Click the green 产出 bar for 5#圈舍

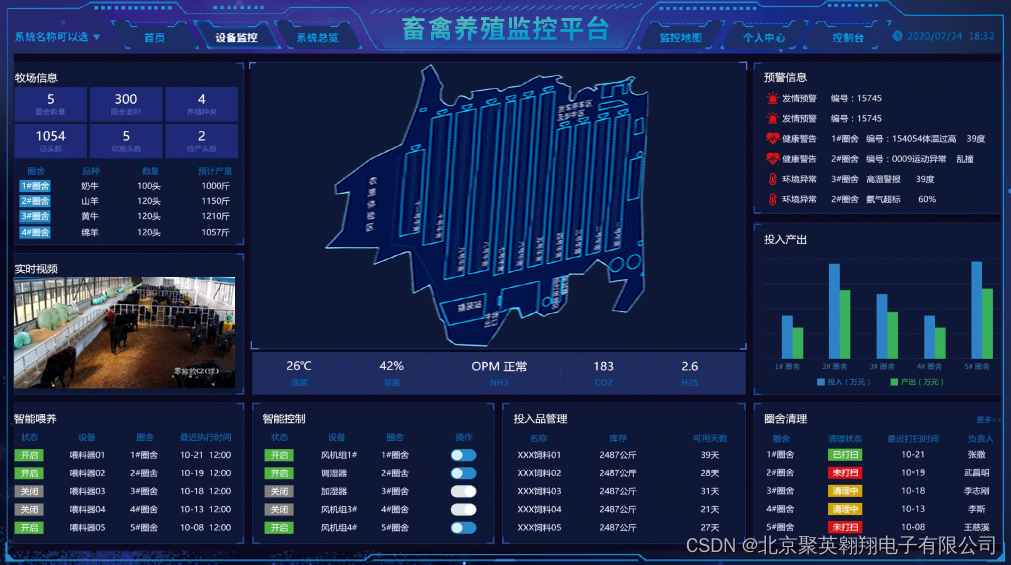987,323
